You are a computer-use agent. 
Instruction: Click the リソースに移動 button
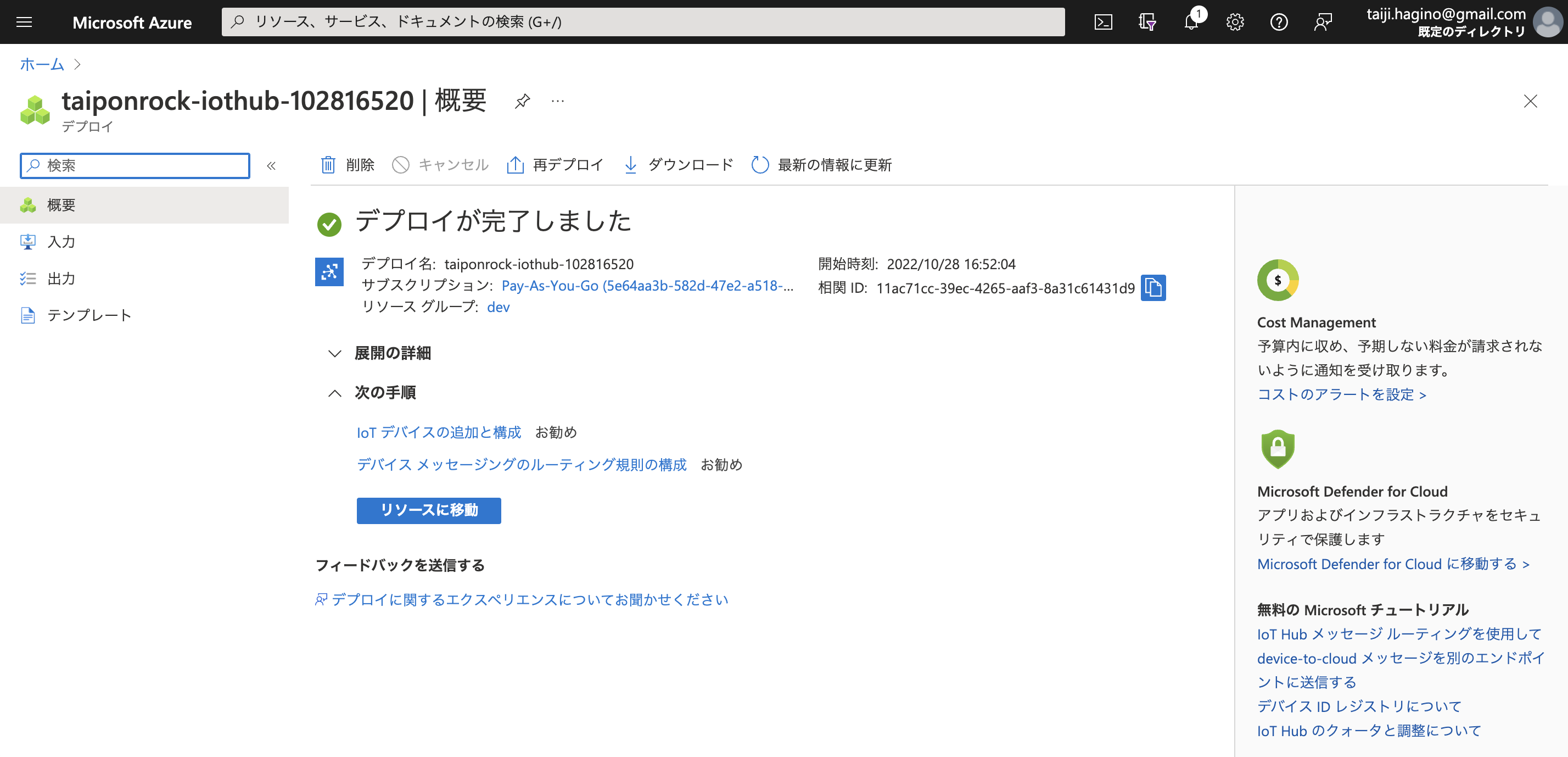429,510
